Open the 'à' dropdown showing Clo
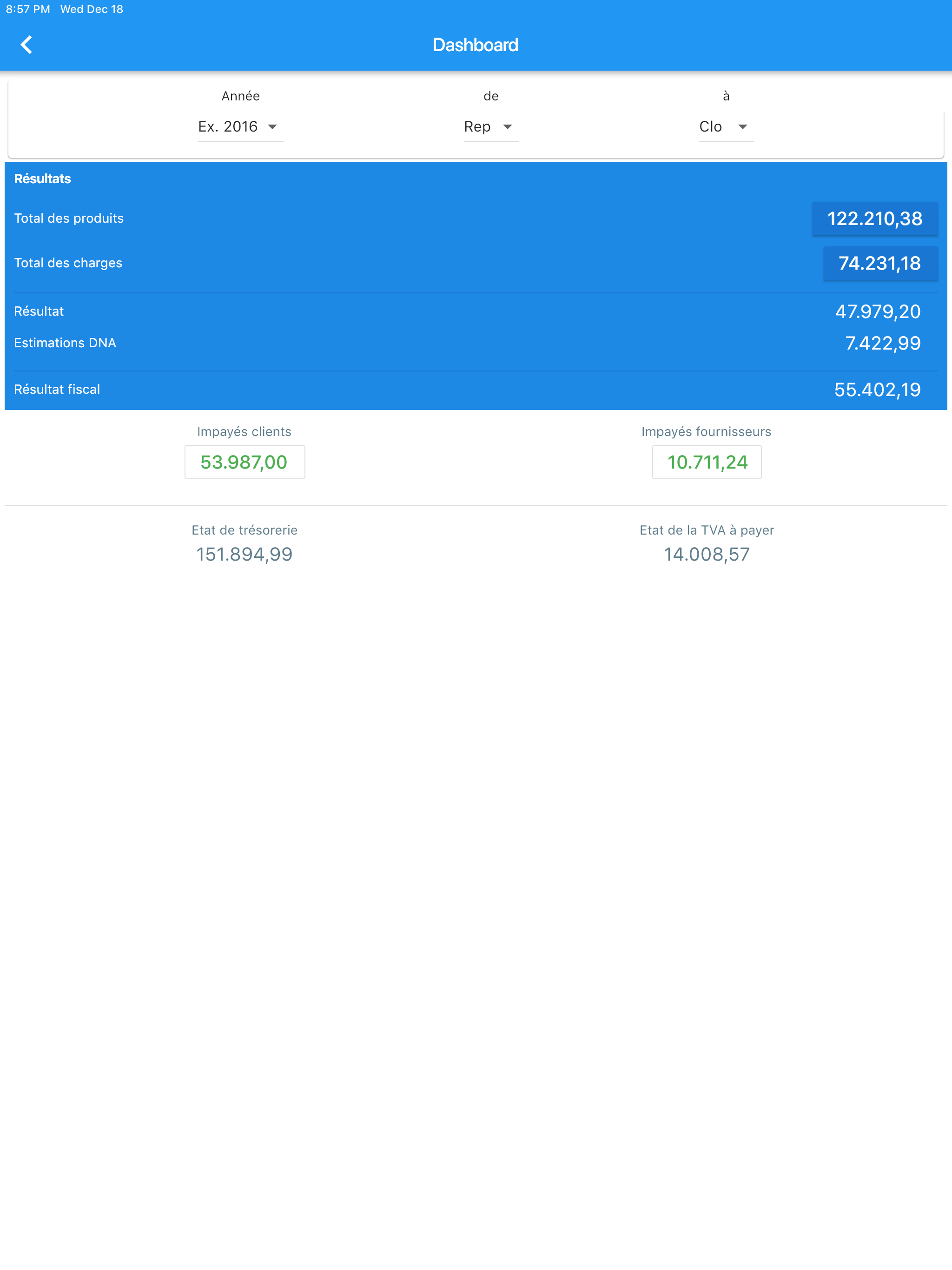Viewport: 952px width, 1270px height. pos(726,126)
